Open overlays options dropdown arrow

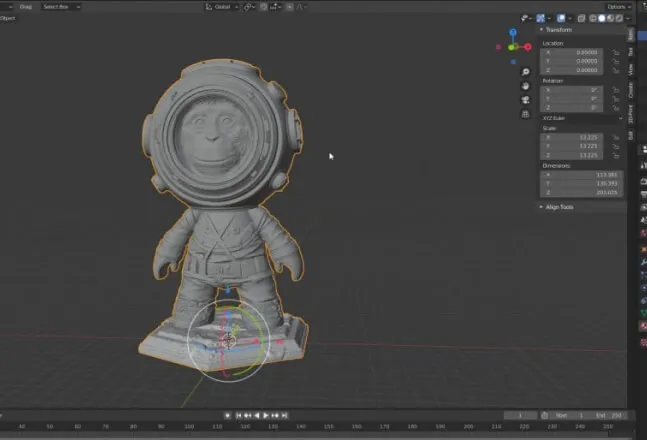coord(570,18)
